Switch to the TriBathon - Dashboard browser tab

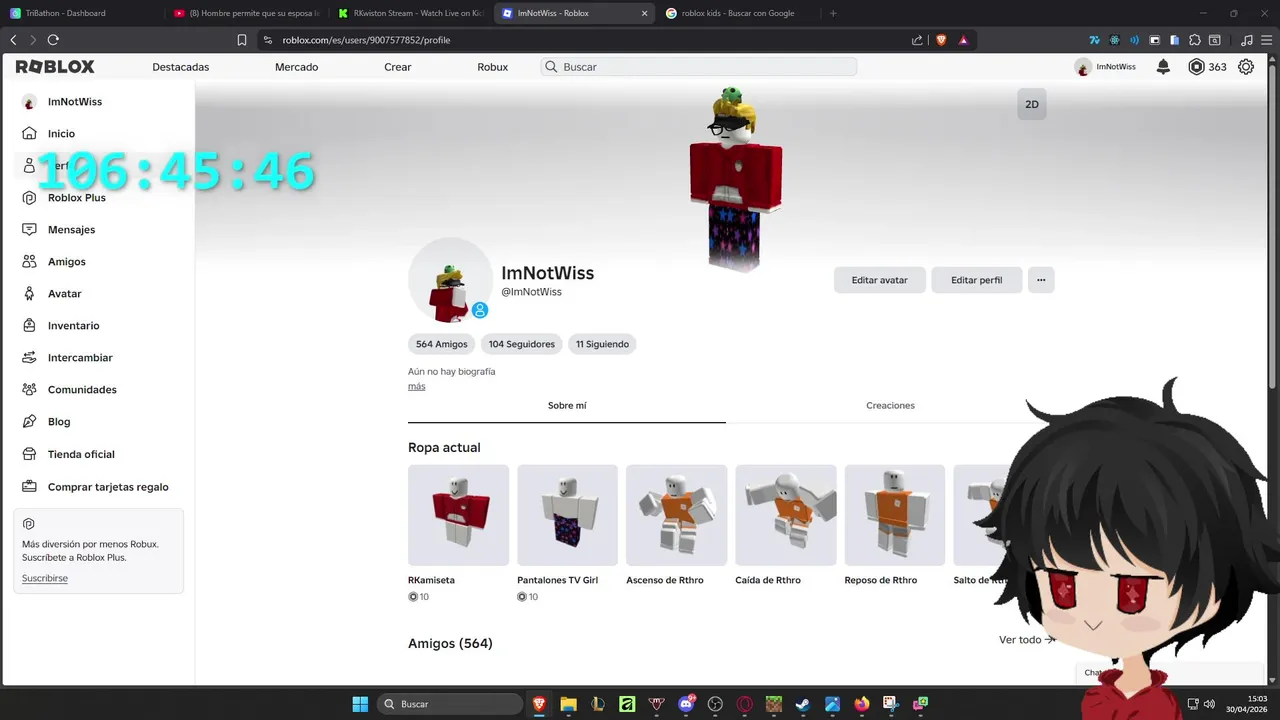pos(82,13)
